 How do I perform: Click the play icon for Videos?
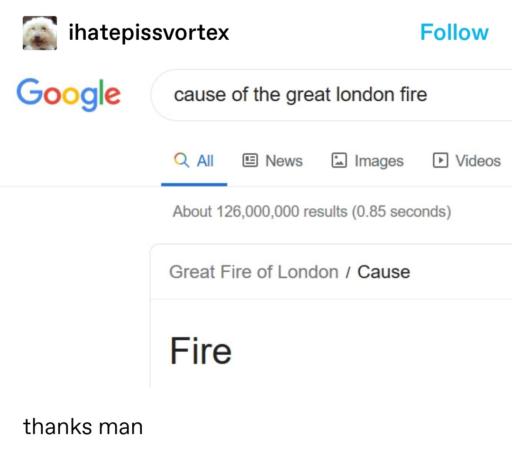(440, 160)
